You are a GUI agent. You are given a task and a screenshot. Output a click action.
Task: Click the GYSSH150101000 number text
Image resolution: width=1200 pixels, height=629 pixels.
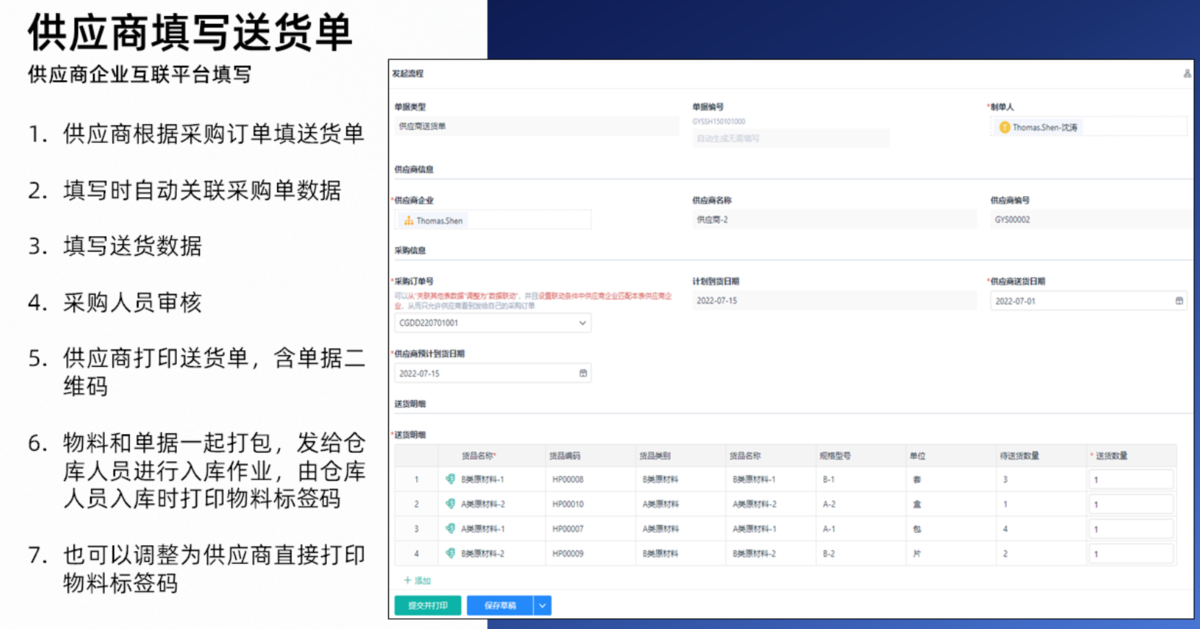(x=718, y=121)
